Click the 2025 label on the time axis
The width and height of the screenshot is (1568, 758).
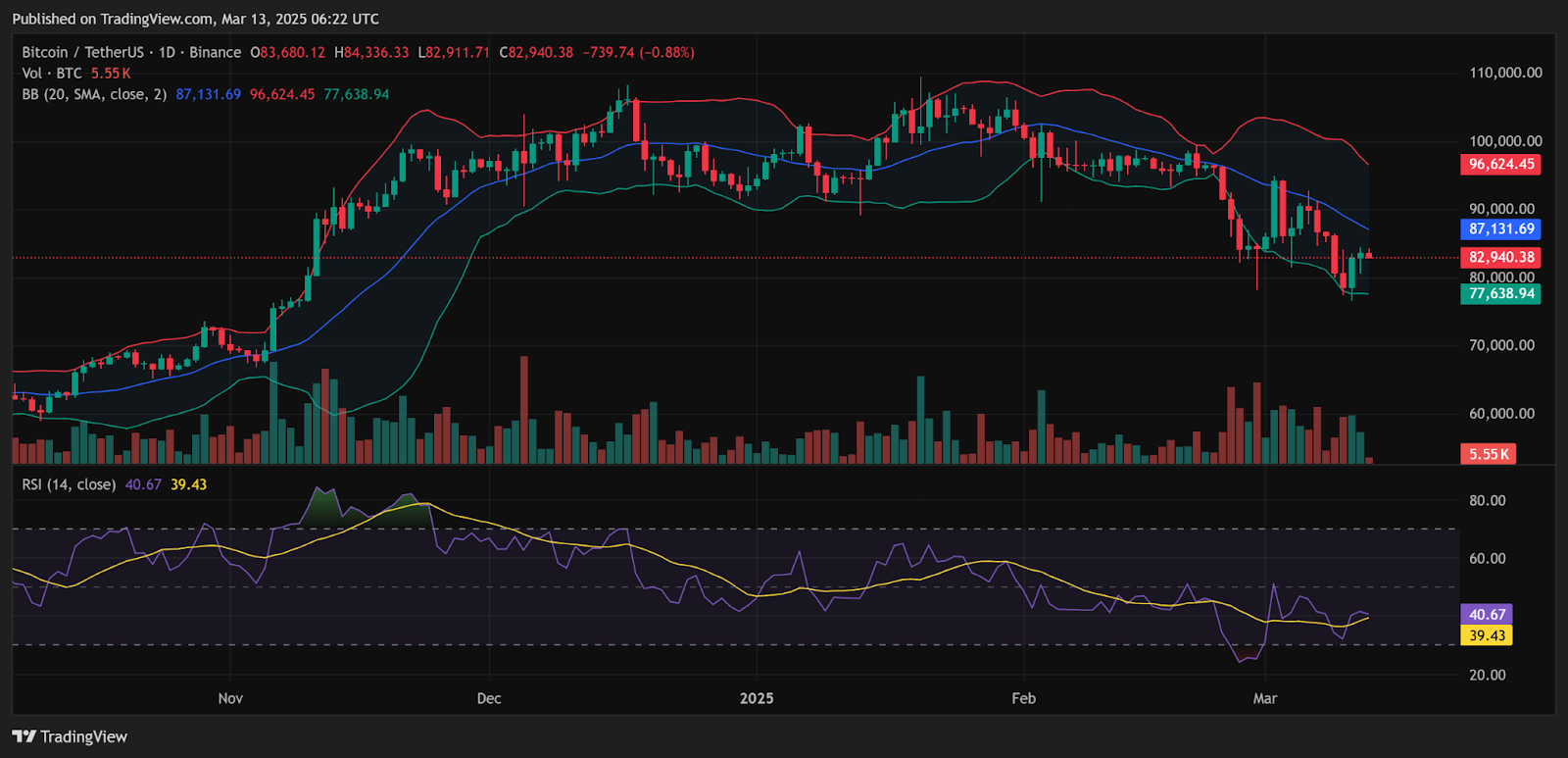[x=757, y=698]
